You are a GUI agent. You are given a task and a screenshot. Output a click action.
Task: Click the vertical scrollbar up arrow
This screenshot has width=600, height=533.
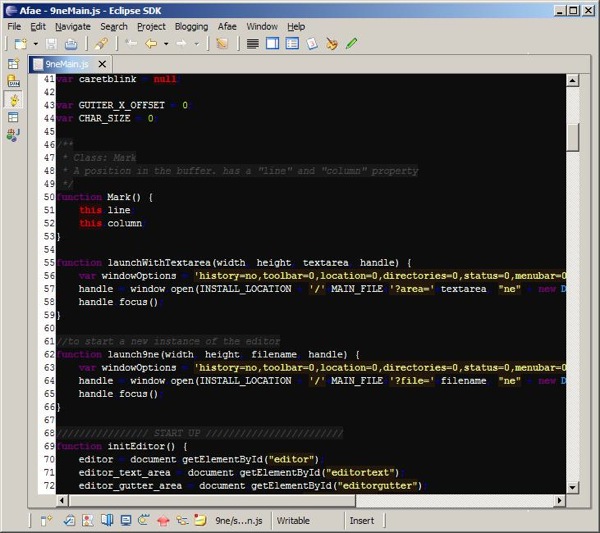point(572,80)
